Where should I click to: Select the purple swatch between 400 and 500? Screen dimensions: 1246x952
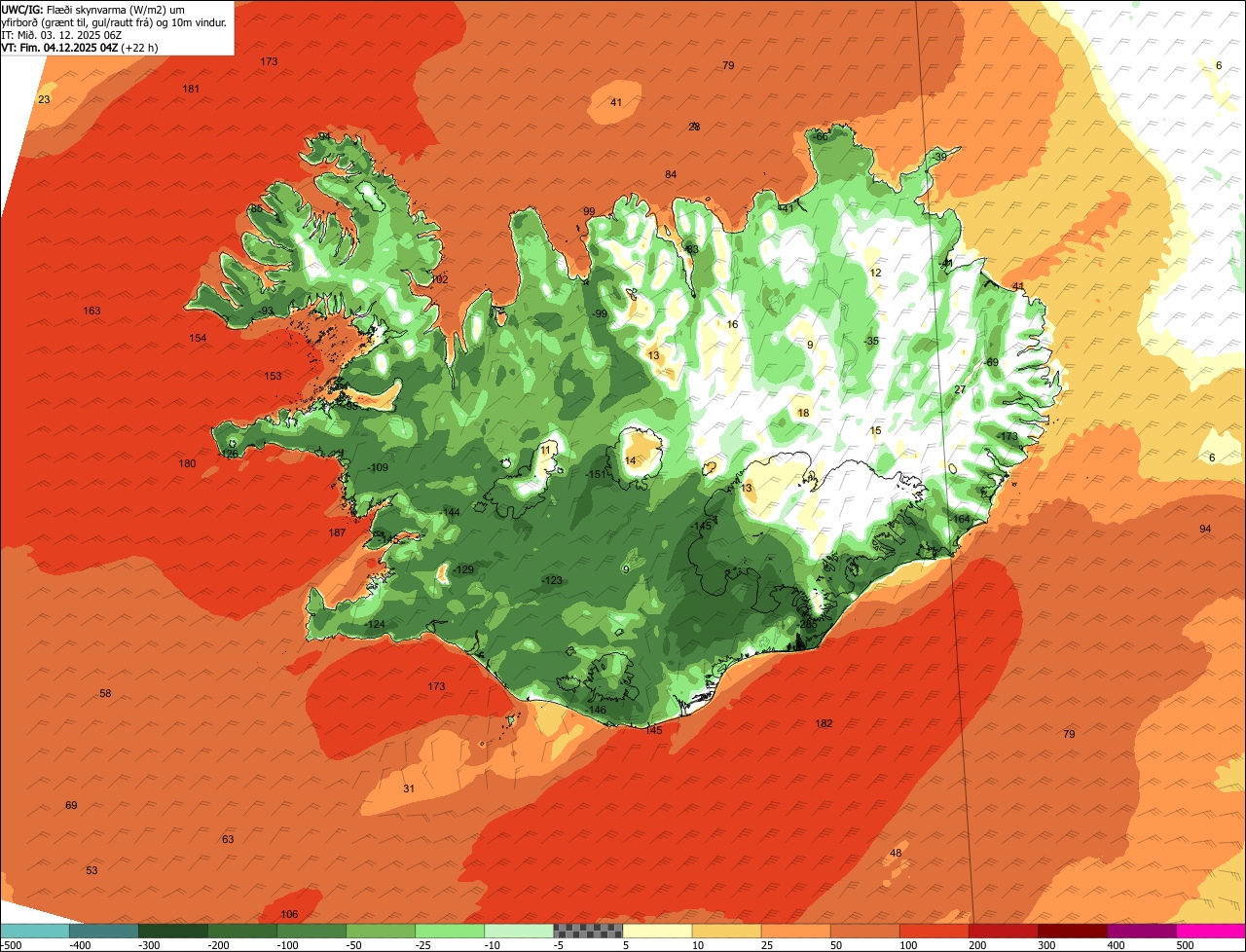[1141, 931]
